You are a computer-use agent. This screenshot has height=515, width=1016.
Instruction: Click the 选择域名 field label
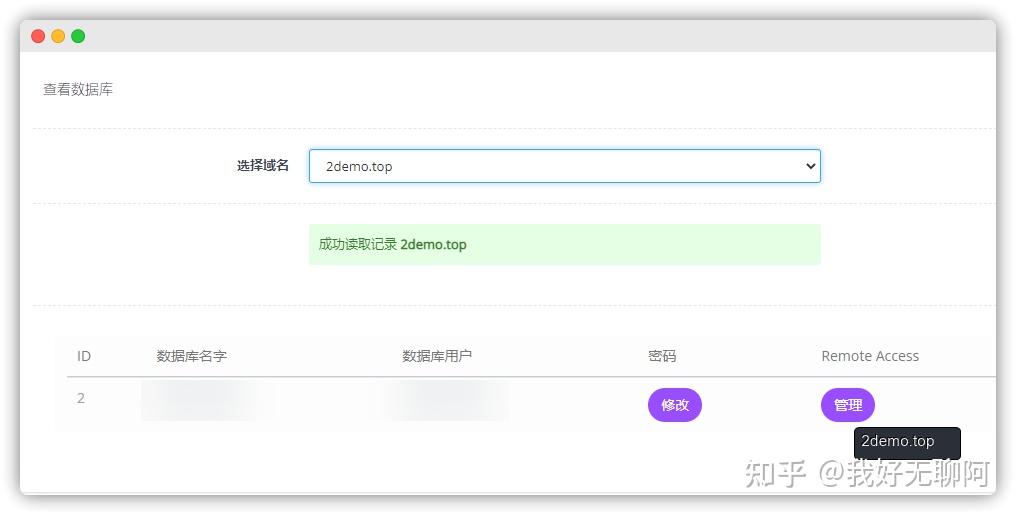click(262, 165)
